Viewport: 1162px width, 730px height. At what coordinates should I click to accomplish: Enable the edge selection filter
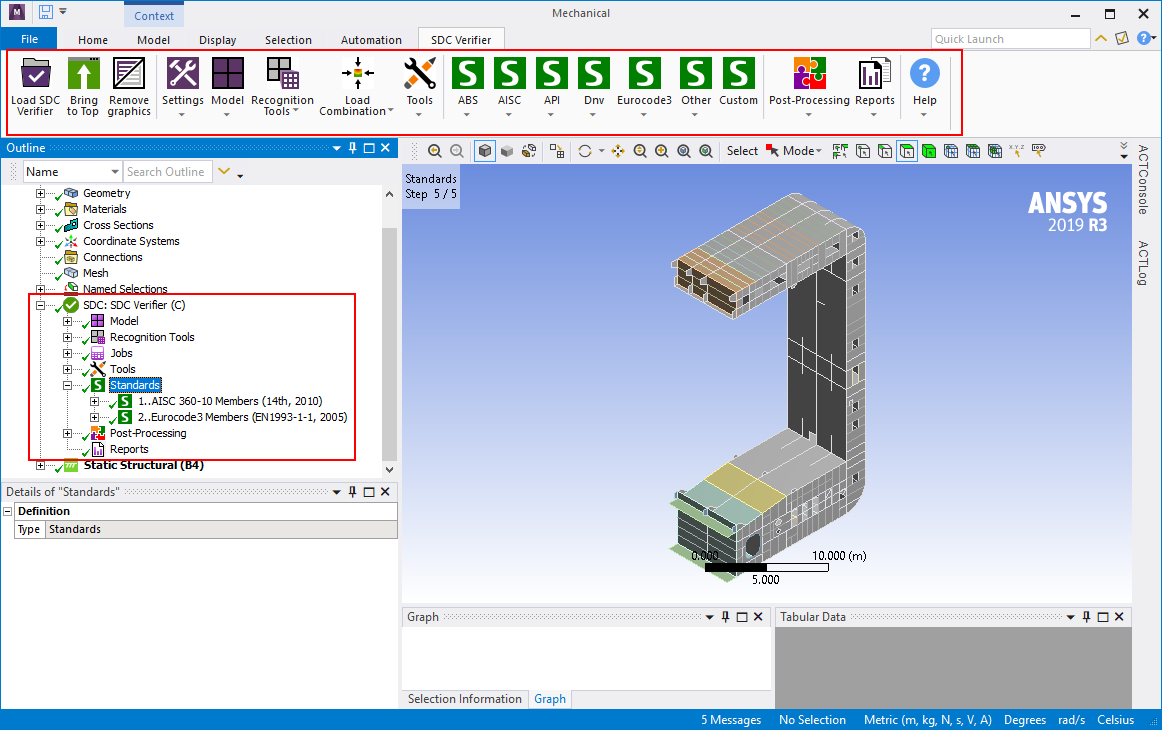pyautogui.click(x=885, y=151)
